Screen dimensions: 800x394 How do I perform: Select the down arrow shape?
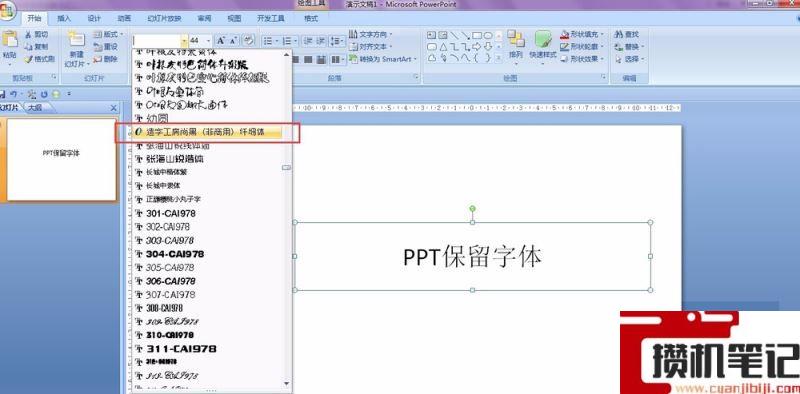(x=488, y=46)
